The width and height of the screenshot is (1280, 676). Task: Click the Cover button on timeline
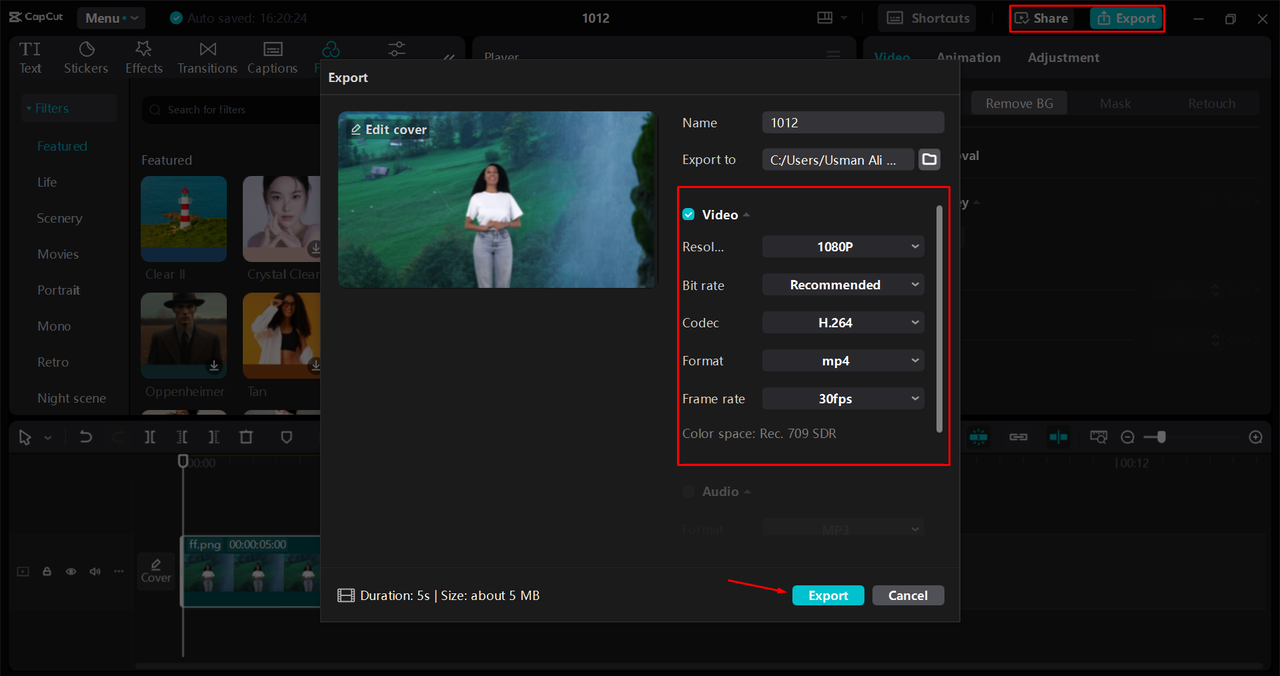tap(156, 571)
